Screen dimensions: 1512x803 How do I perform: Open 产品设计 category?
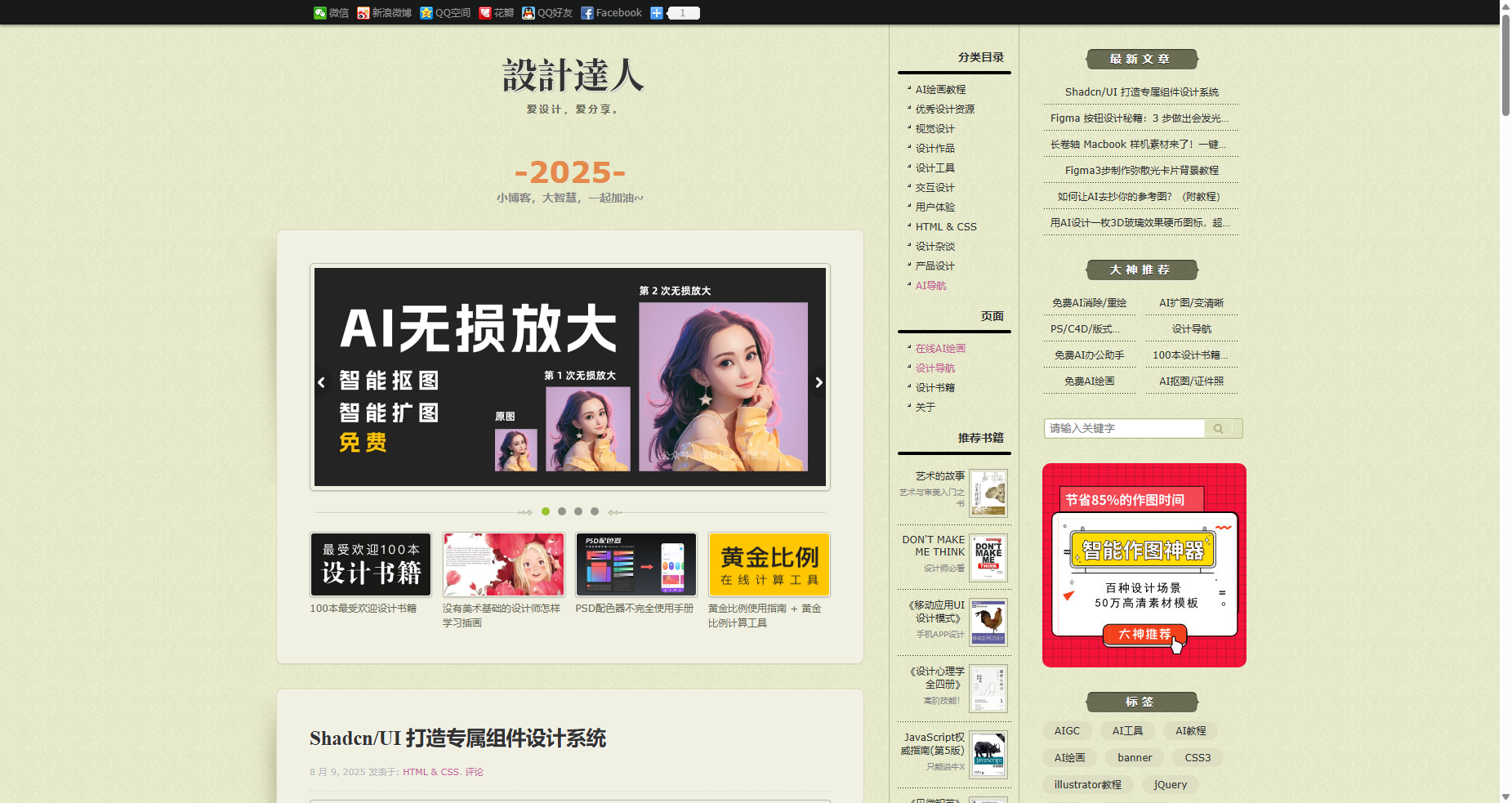pos(935,266)
